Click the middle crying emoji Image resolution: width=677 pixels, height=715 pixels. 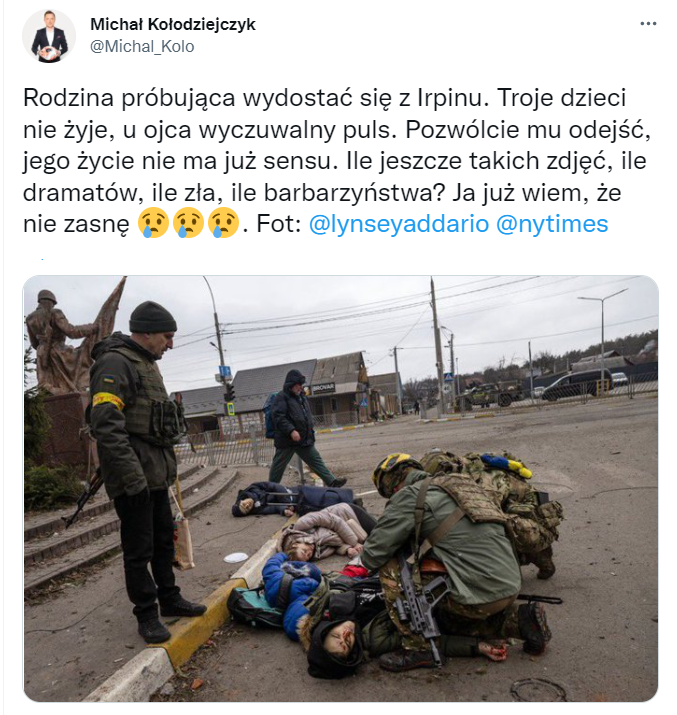click(188, 223)
